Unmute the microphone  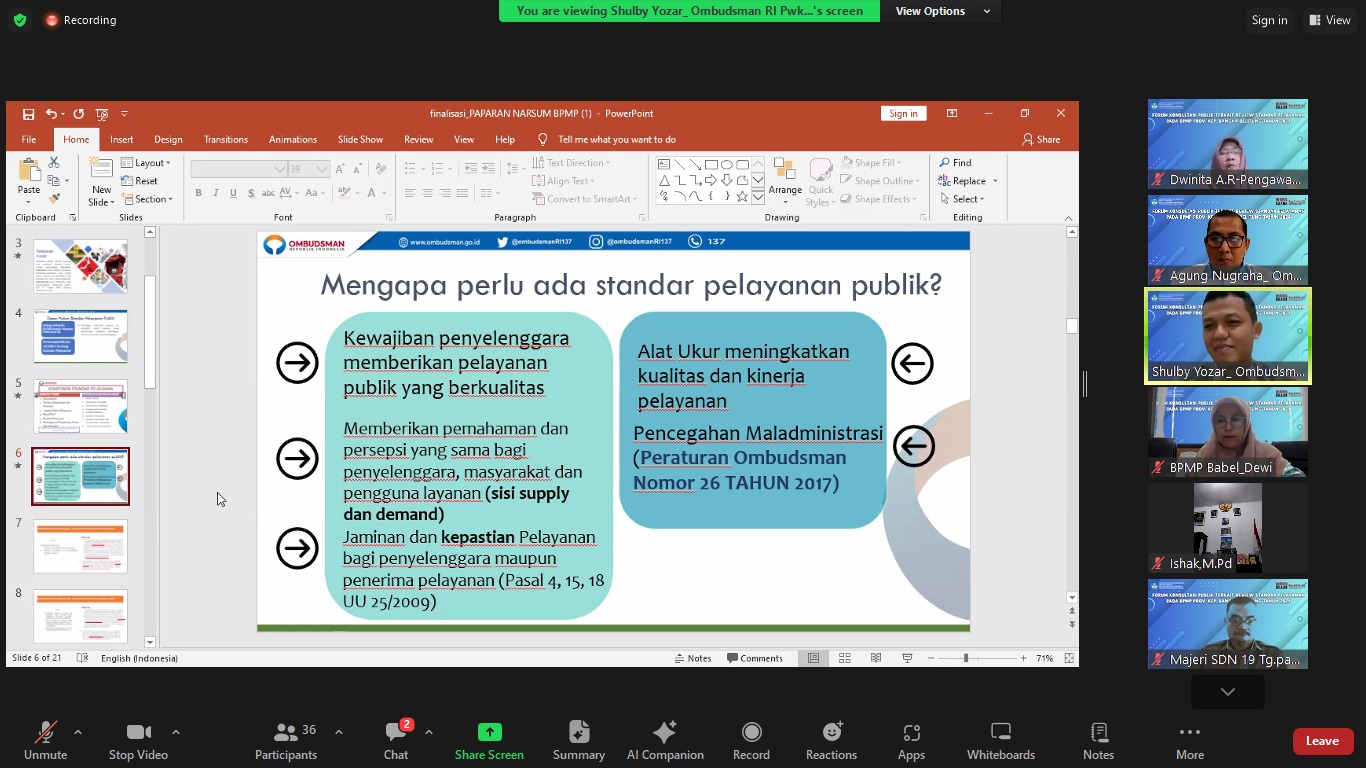point(45,741)
